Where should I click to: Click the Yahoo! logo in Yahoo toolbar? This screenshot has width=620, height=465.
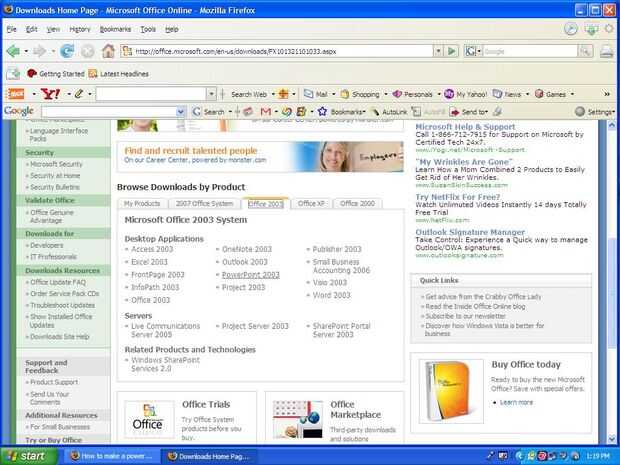point(51,94)
